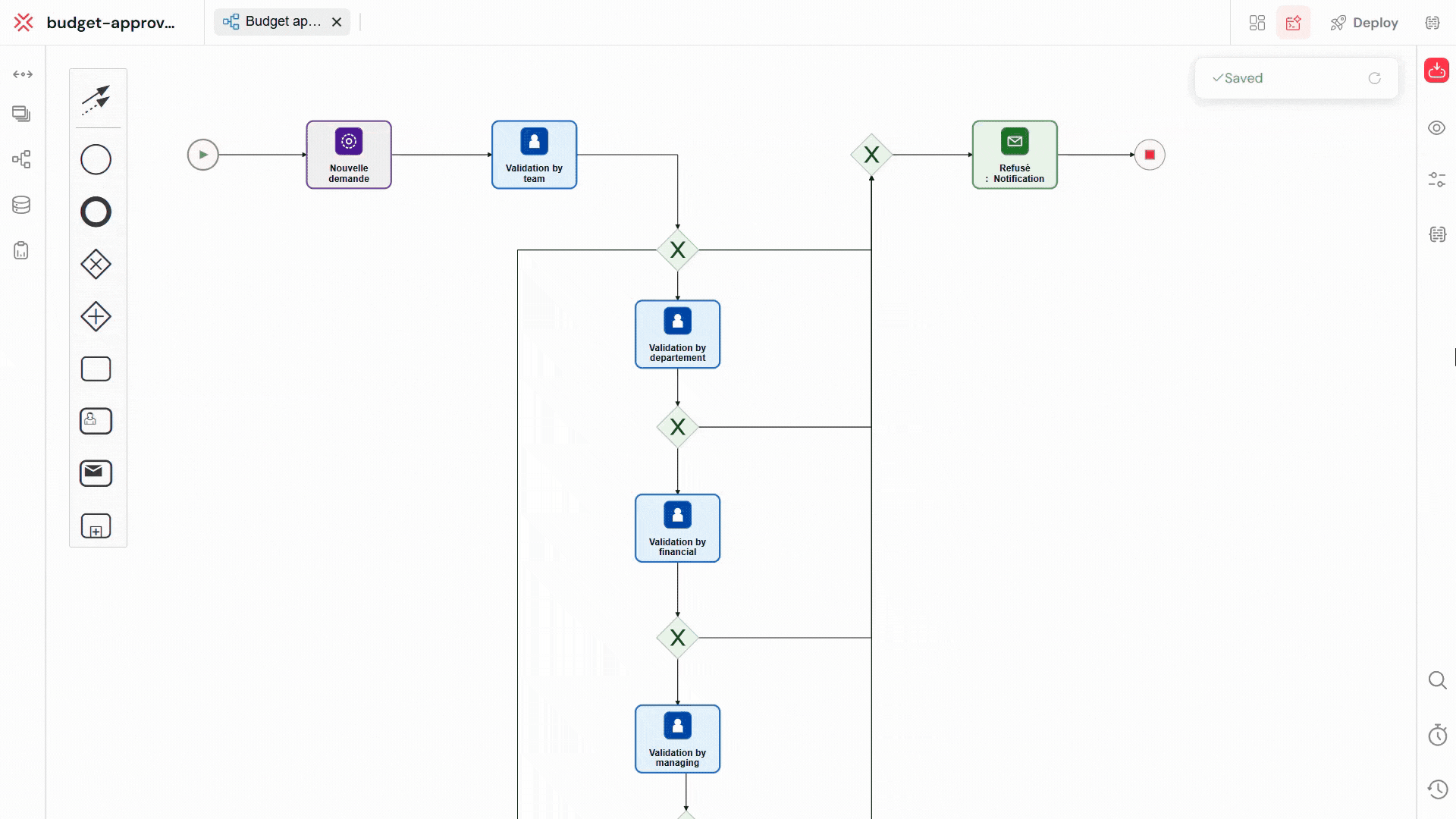Toggle the editor mode icon near Deploy
Image resolution: width=1456 pixels, height=819 pixels.
tap(1293, 23)
